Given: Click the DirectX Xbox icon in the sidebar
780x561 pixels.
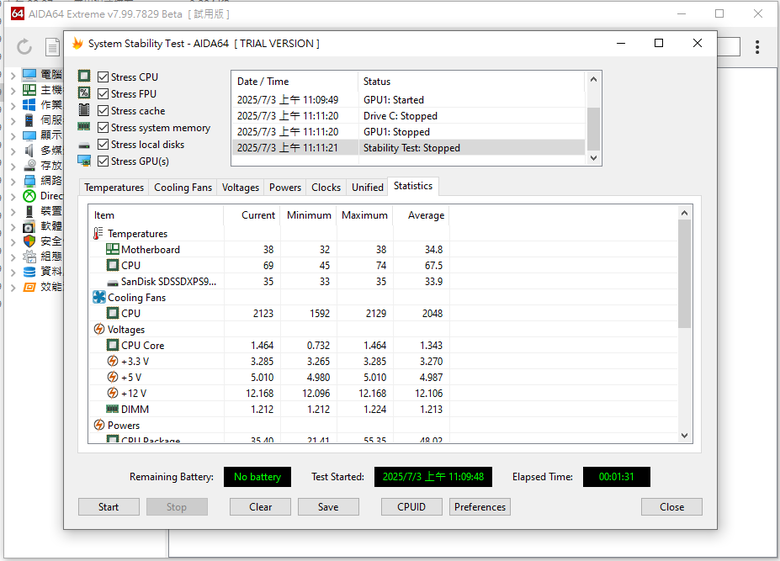Looking at the screenshot, I should 29,196.
